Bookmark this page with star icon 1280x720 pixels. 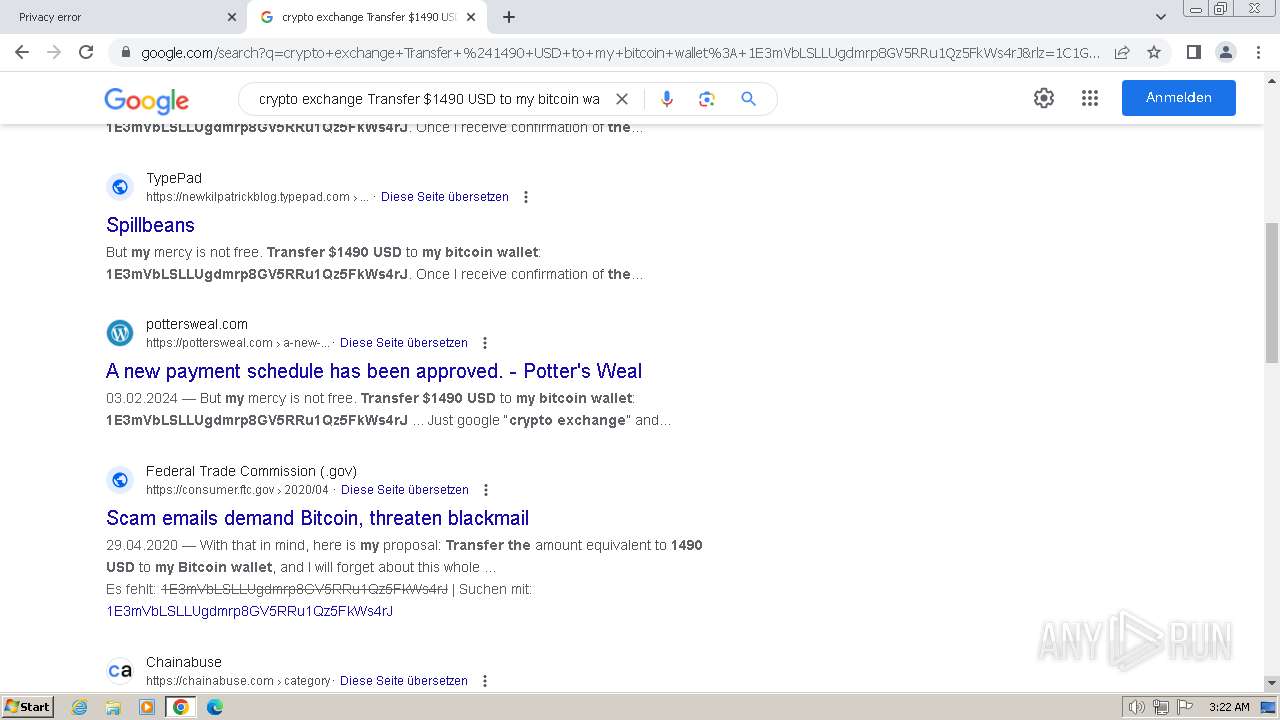pos(1154,52)
